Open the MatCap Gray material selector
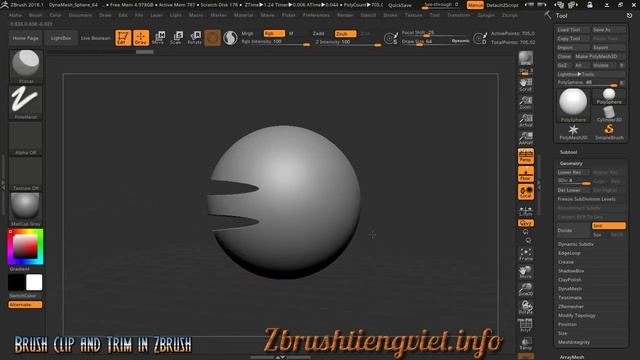Viewport: 640px width, 360px height. (26, 209)
